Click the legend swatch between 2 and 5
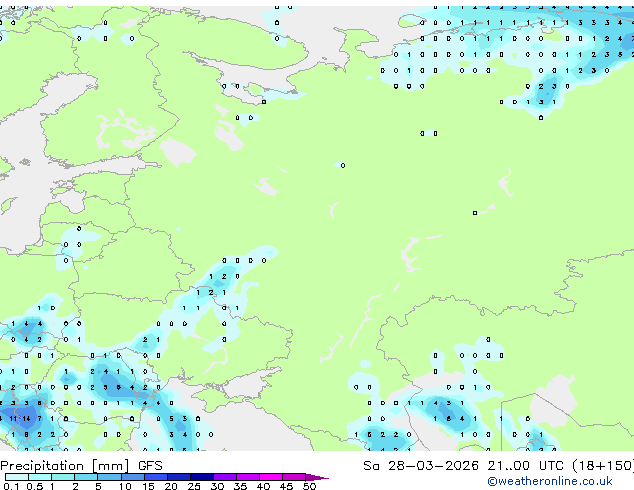The height and width of the screenshot is (490, 634). 86,477
